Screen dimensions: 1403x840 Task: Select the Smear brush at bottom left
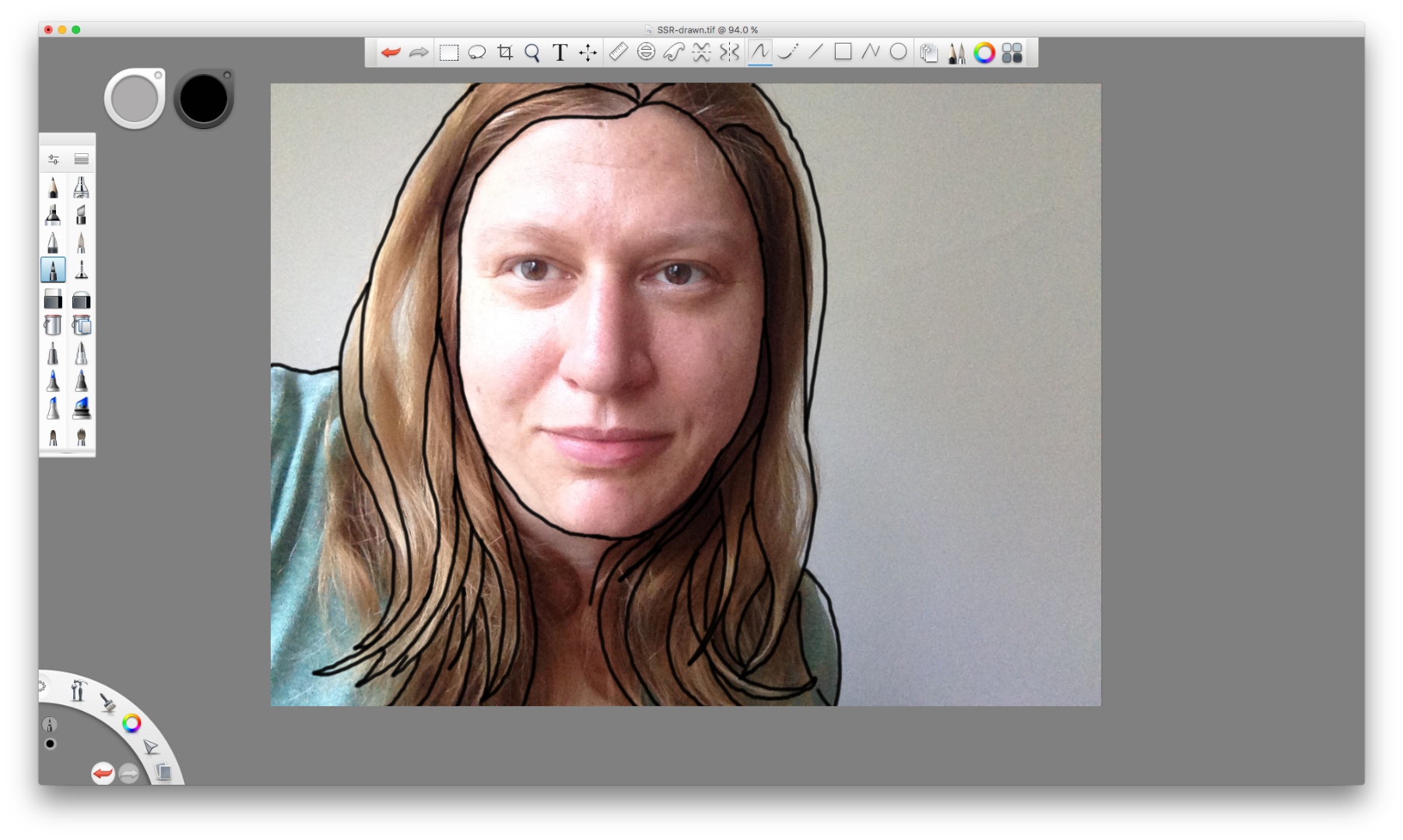[x=53, y=437]
